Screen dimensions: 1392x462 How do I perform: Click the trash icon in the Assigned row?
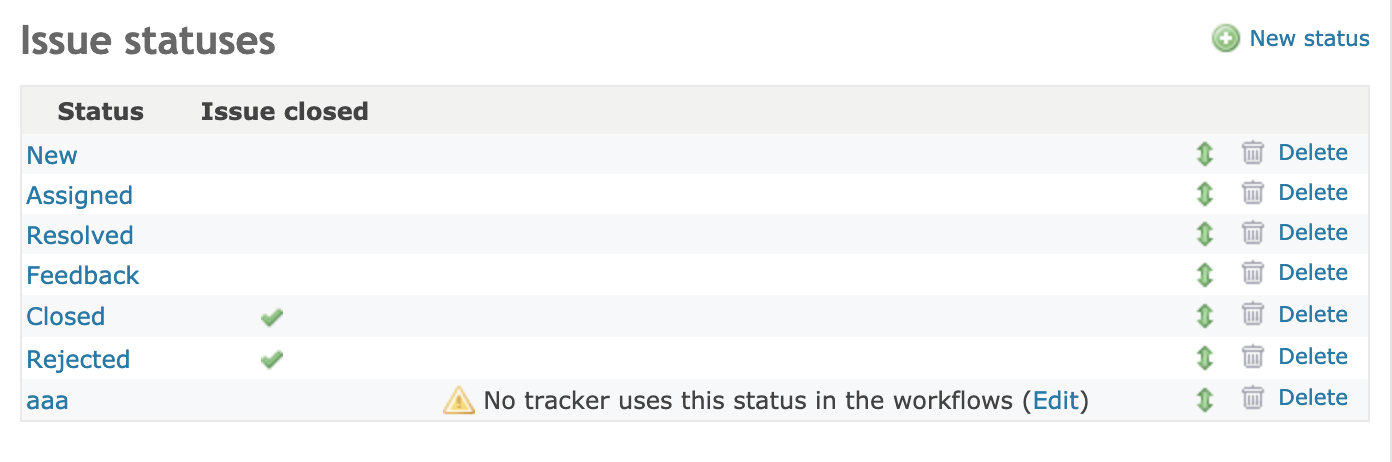click(1253, 193)
